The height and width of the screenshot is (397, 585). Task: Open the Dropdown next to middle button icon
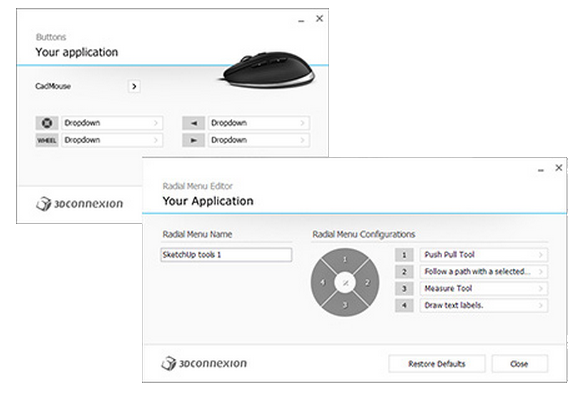click(x=112, y=123)
